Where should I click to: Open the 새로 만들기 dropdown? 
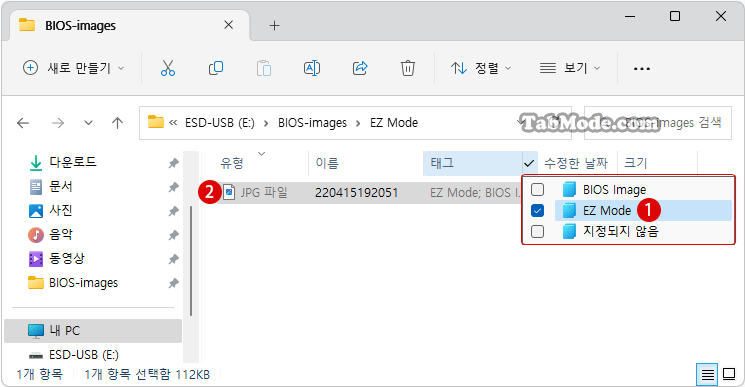[74, 68]
